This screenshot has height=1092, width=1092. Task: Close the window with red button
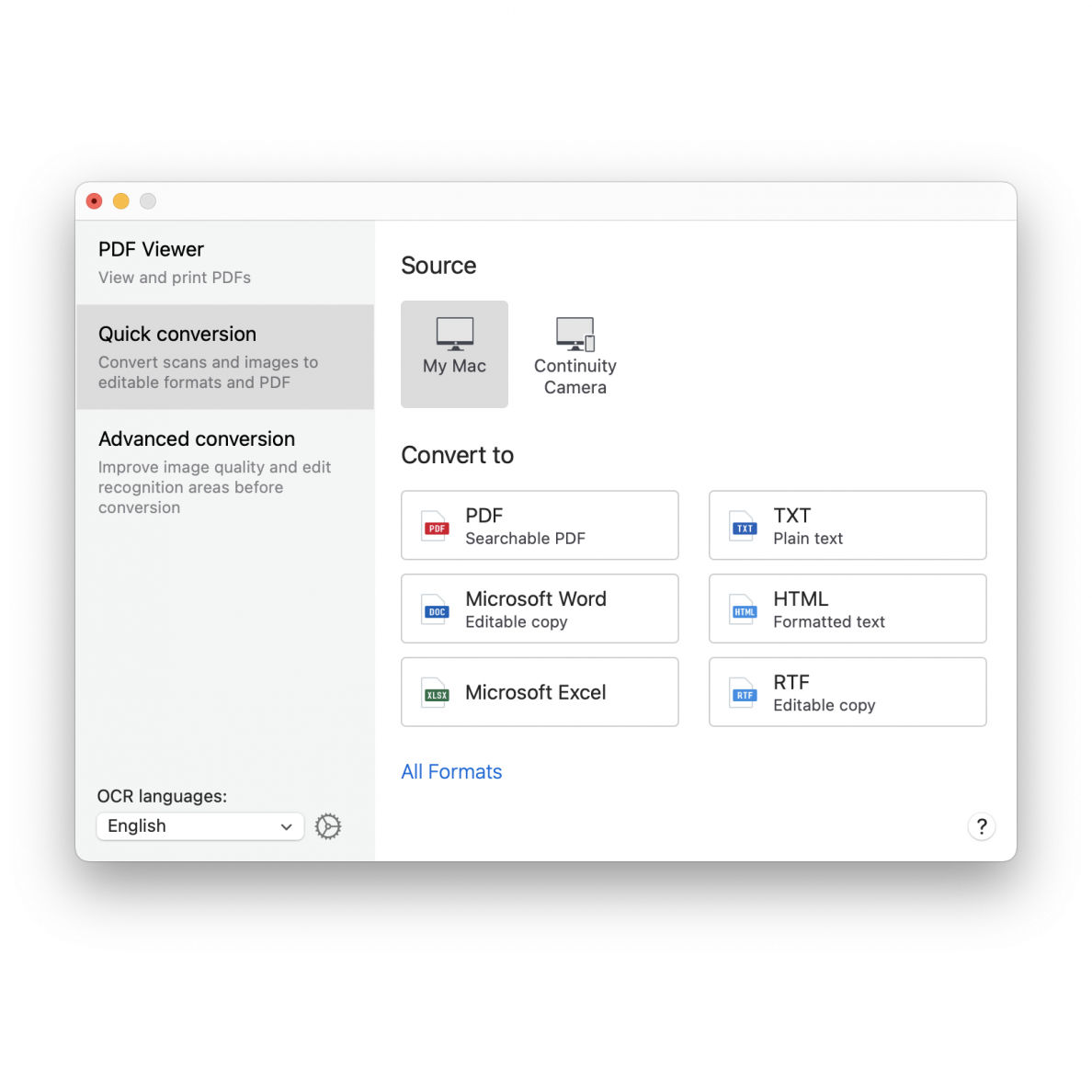[x=94, y=201]
